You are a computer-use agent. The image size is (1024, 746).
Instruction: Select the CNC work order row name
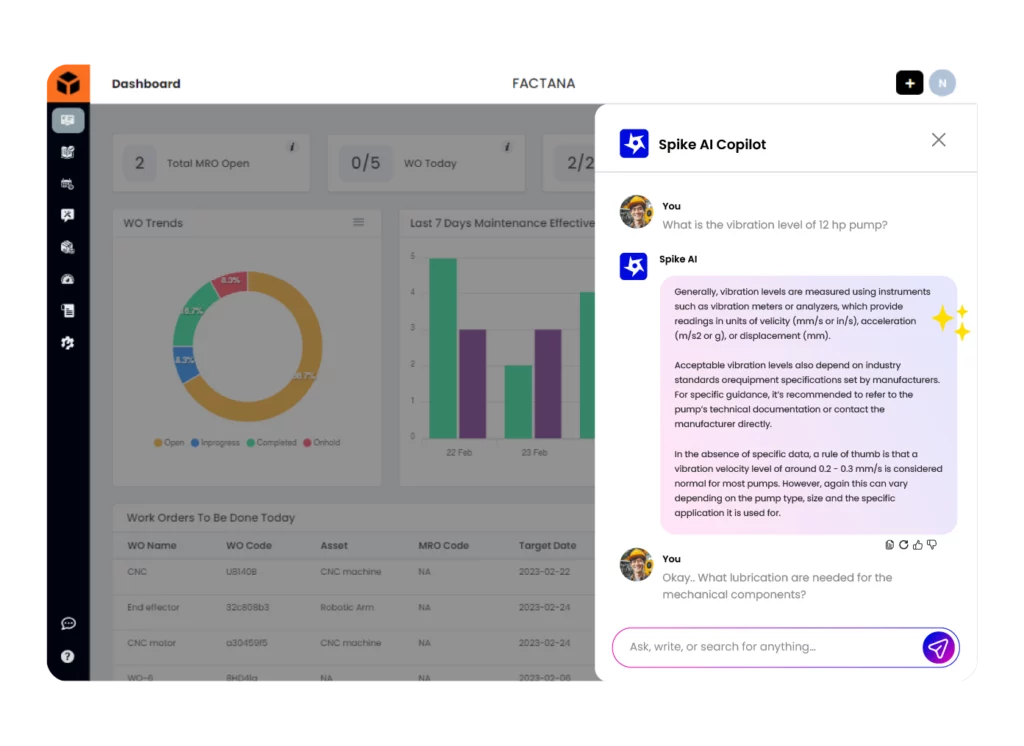137,572
